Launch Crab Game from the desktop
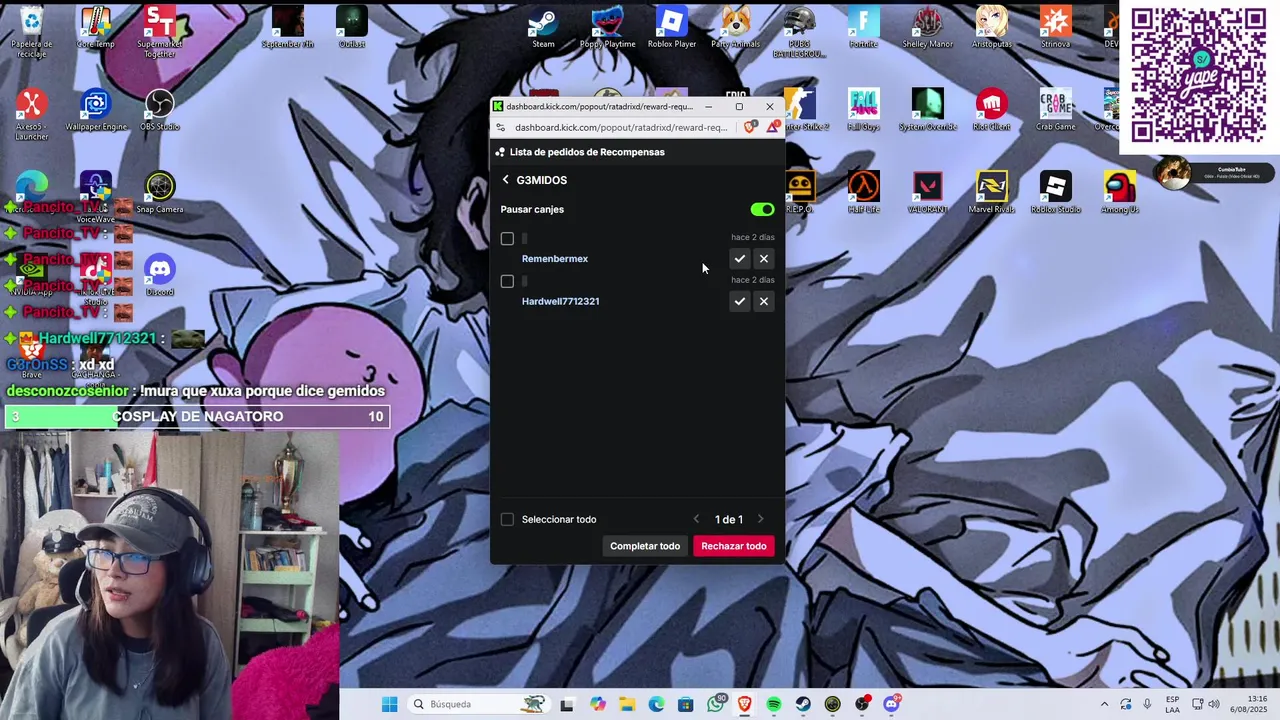 (x=1055, y=110)
